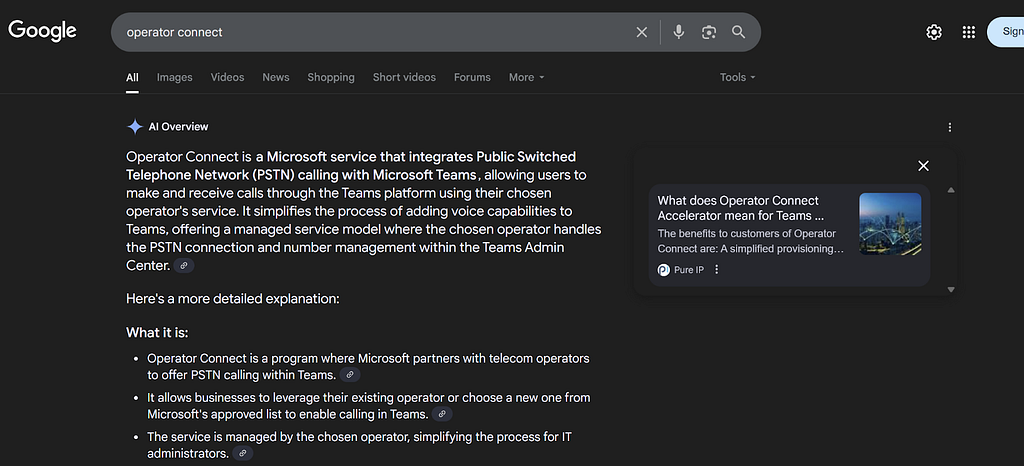Image resolution: width=1024 pixels, height=466 pixels.
Task: Switch to the Images tab
Action: coord(174,77)
